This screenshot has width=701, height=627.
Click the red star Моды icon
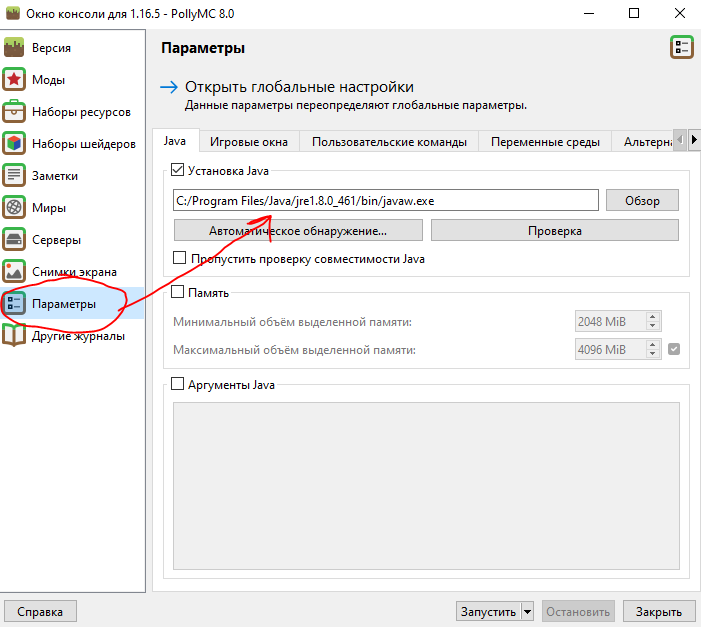coord(14,80)
